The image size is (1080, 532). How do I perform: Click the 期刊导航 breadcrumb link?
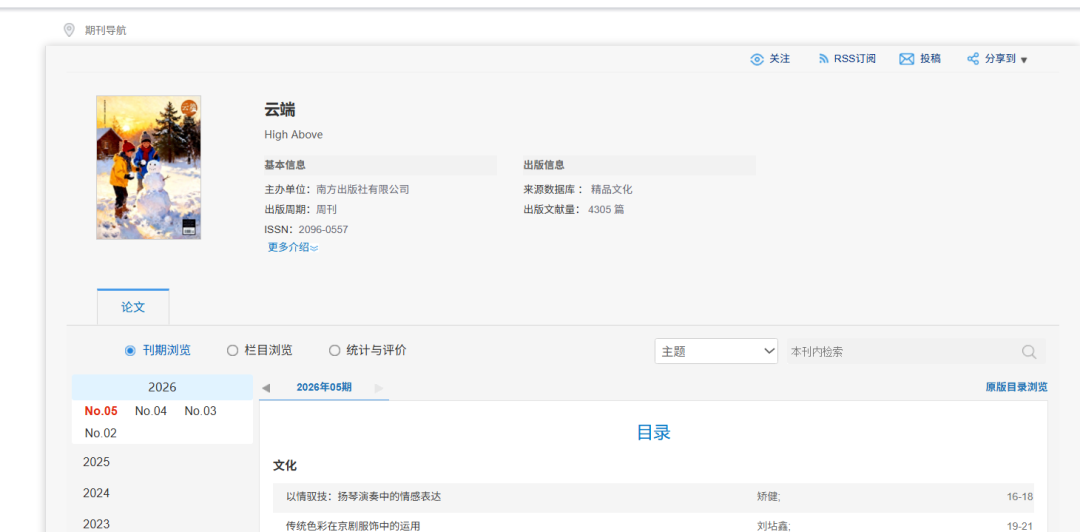pos(106,30)
